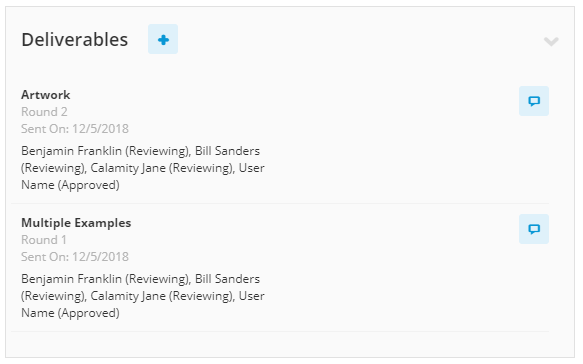Add a new deliverable with plus button

click(x=163, y=39)
